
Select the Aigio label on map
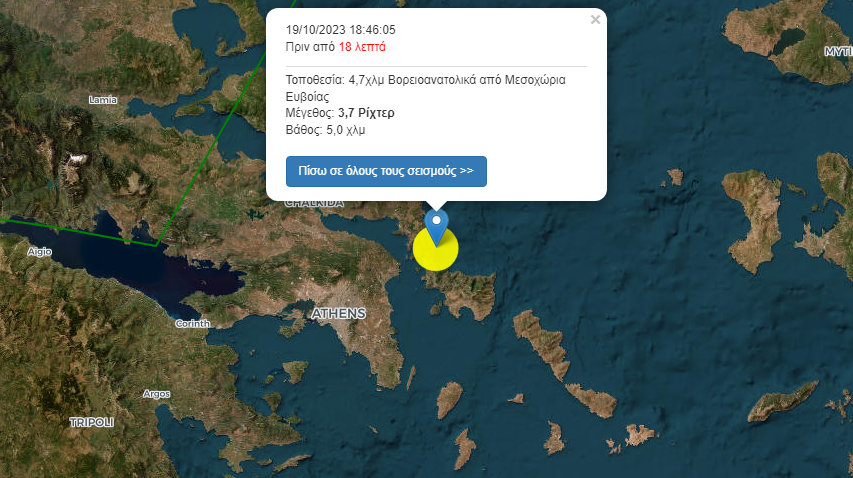coord(40,252)
